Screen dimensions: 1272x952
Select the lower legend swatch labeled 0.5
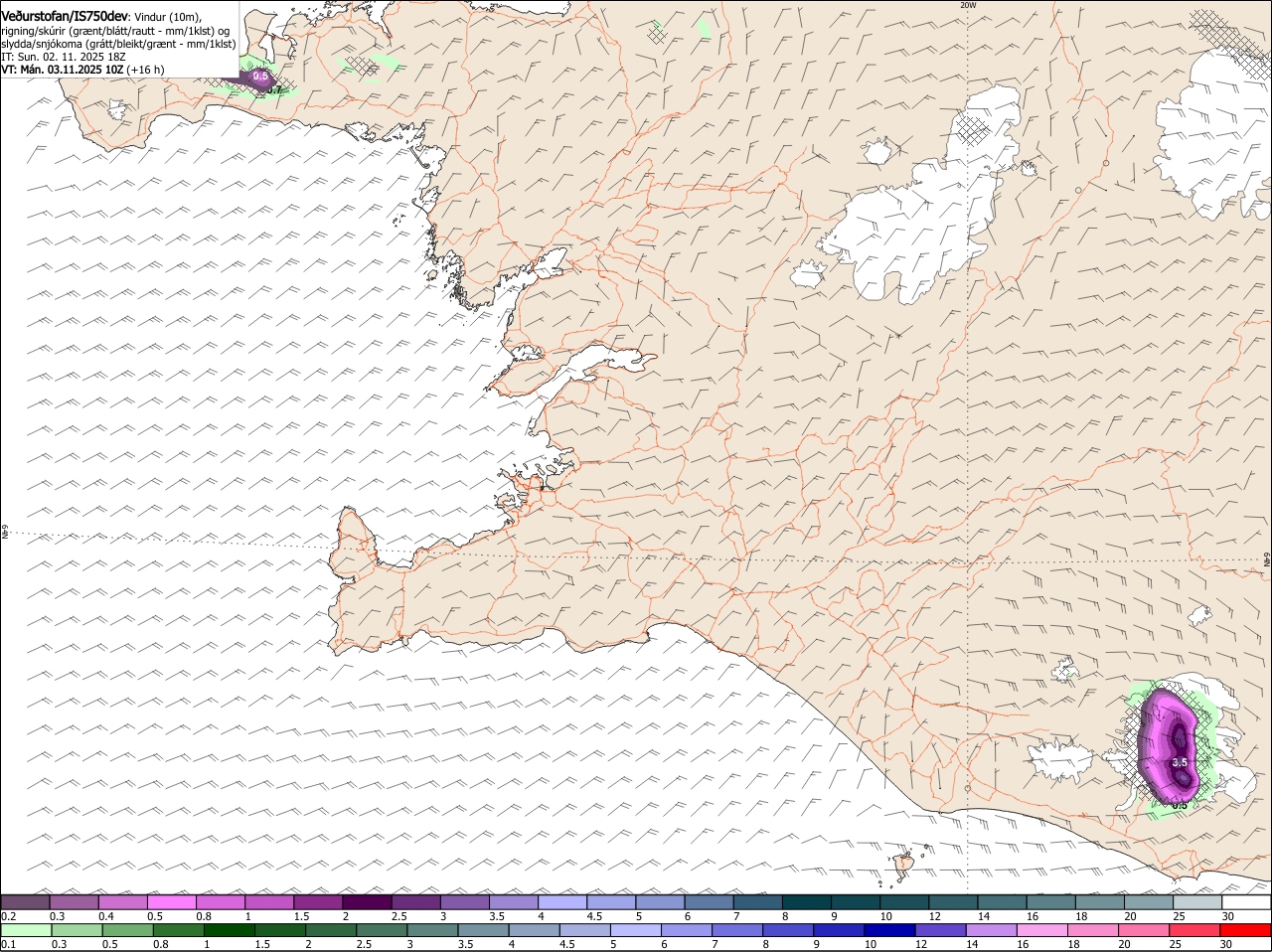click(x=127, y=931)
